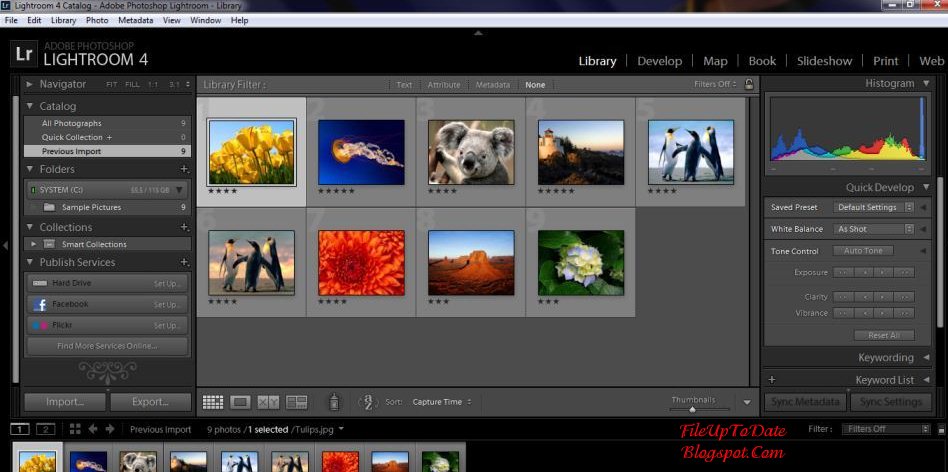948x472 pixels.
Task: Switch to the Develop module
Action: point(660,61)
